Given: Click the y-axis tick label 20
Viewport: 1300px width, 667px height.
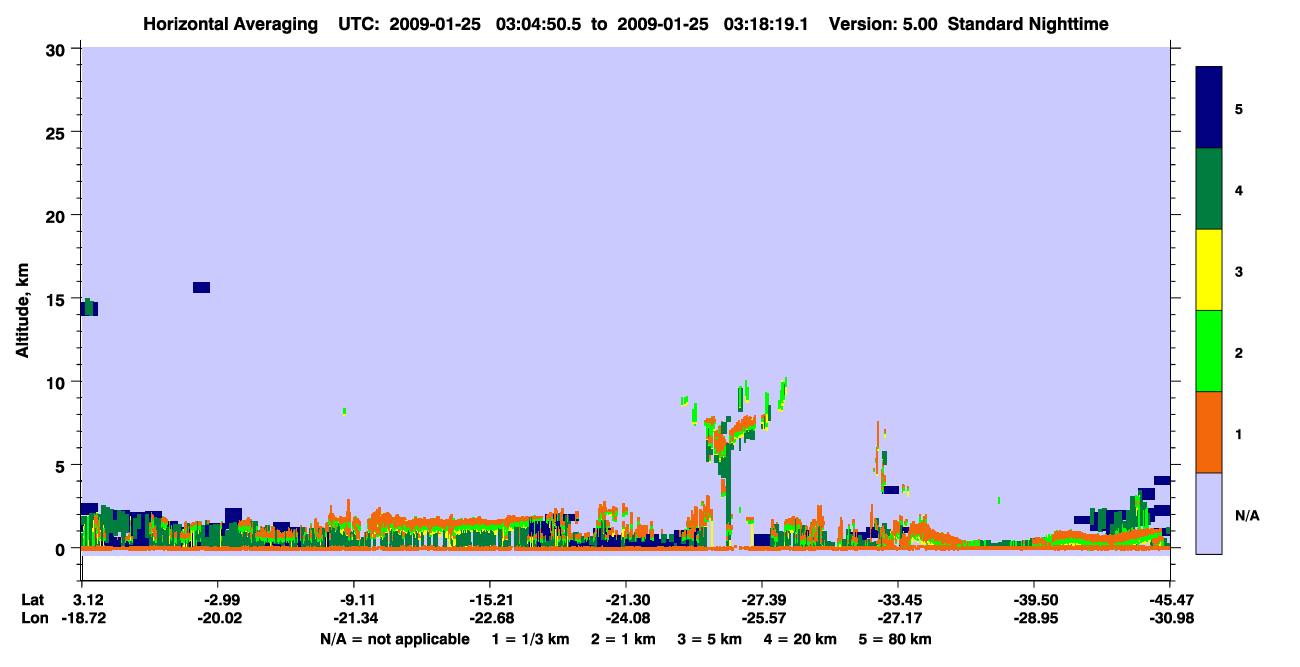Looking at the screenshot, I should pyautogui.click(x=58, y=216).
